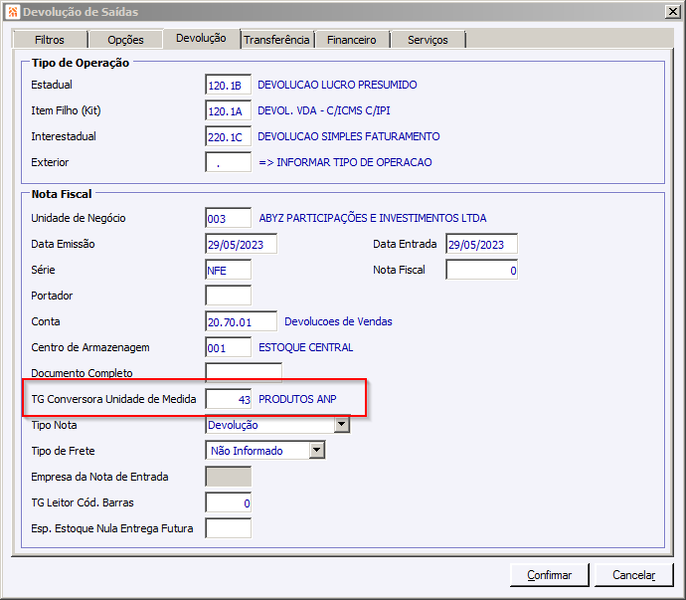686x600 pixels.
Task: Click the Conta field with 20.70.01
Action: pyautogui.click(x=241, y=322)
